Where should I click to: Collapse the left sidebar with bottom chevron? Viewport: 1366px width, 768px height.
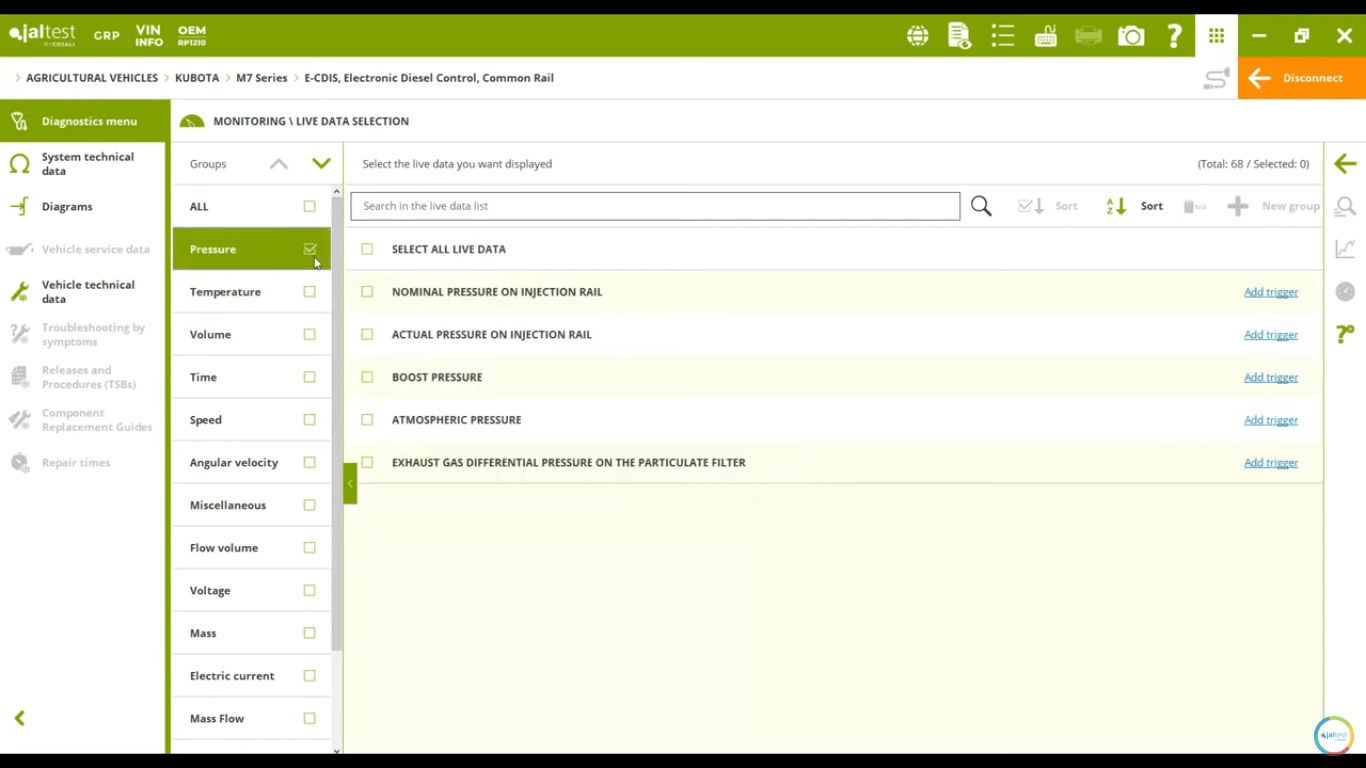tap(19, 718)
